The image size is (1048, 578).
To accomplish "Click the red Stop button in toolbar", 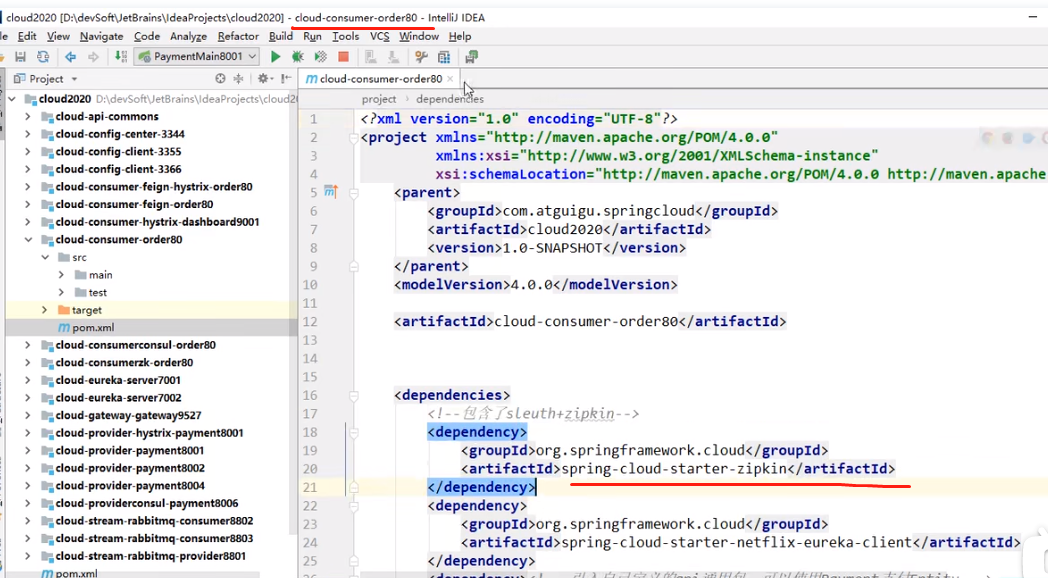I will [343, 57].
